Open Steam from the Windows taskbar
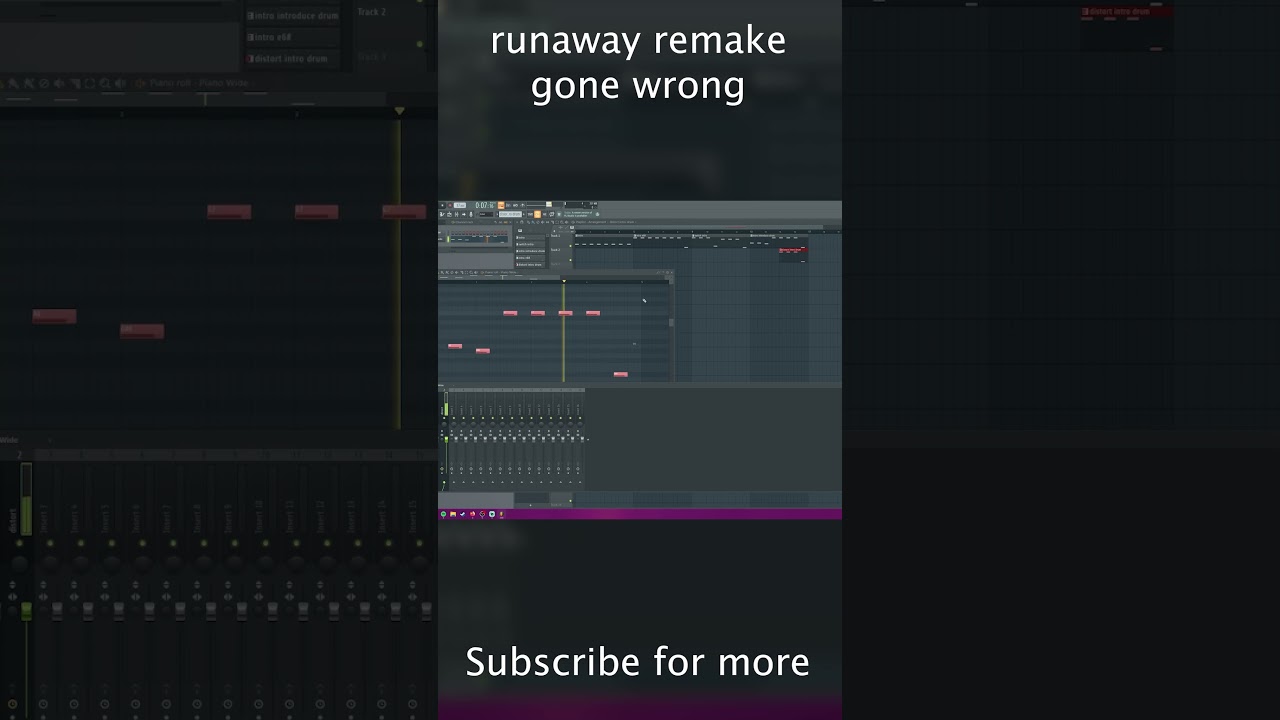 click(x=463, y=514)
